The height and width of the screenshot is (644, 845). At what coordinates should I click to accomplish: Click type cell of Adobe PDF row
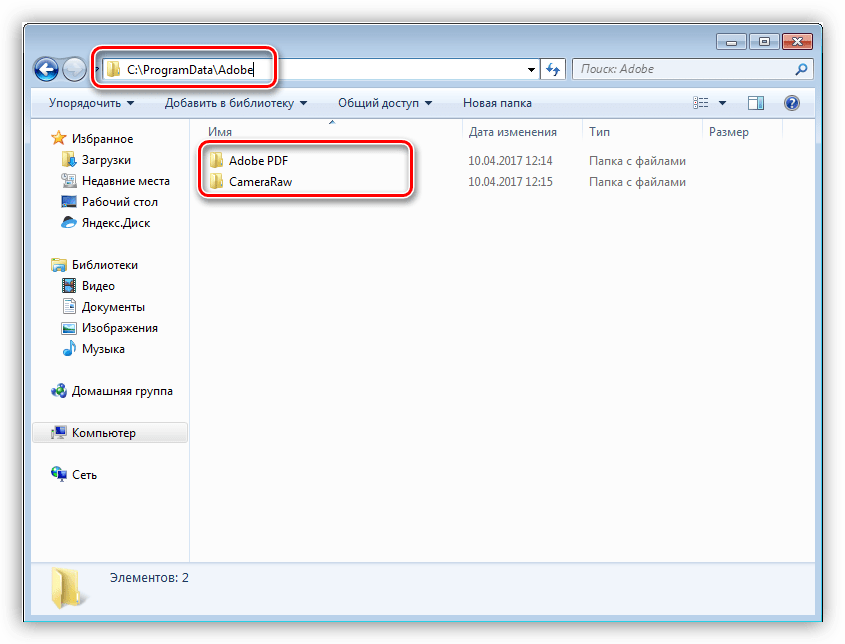(637, 161)
